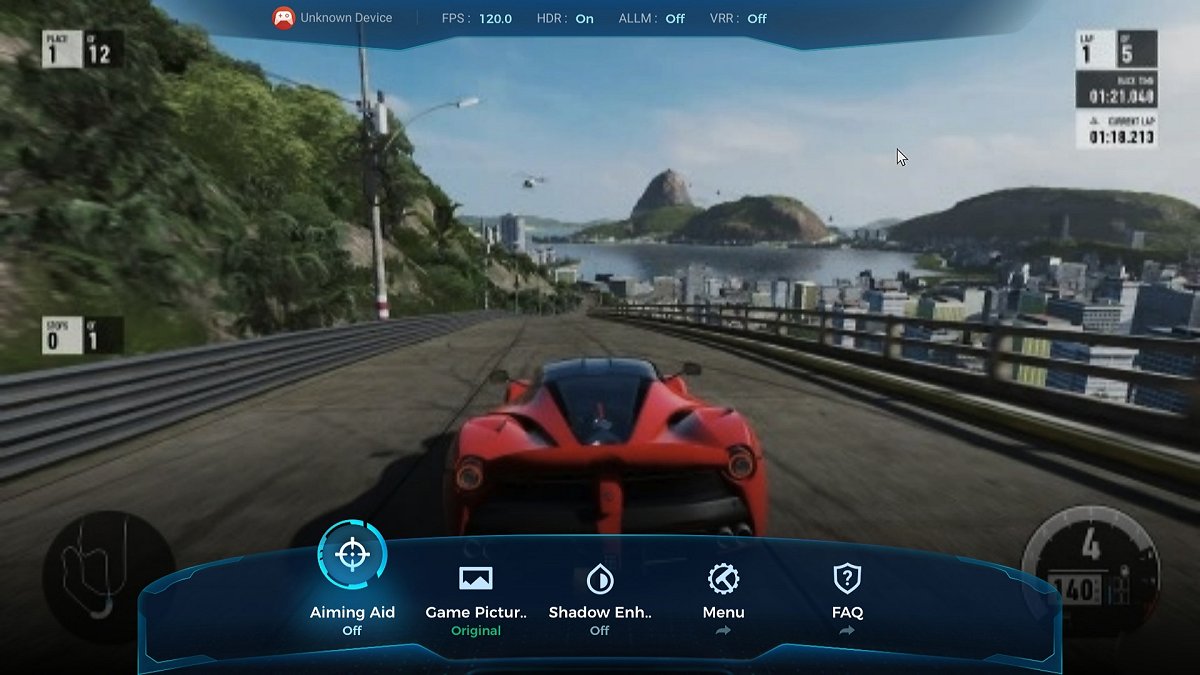The width and height of the screenshot is (1200, 675).
Task: Open the Game Picture mode icon
Action: click(476, 578)
